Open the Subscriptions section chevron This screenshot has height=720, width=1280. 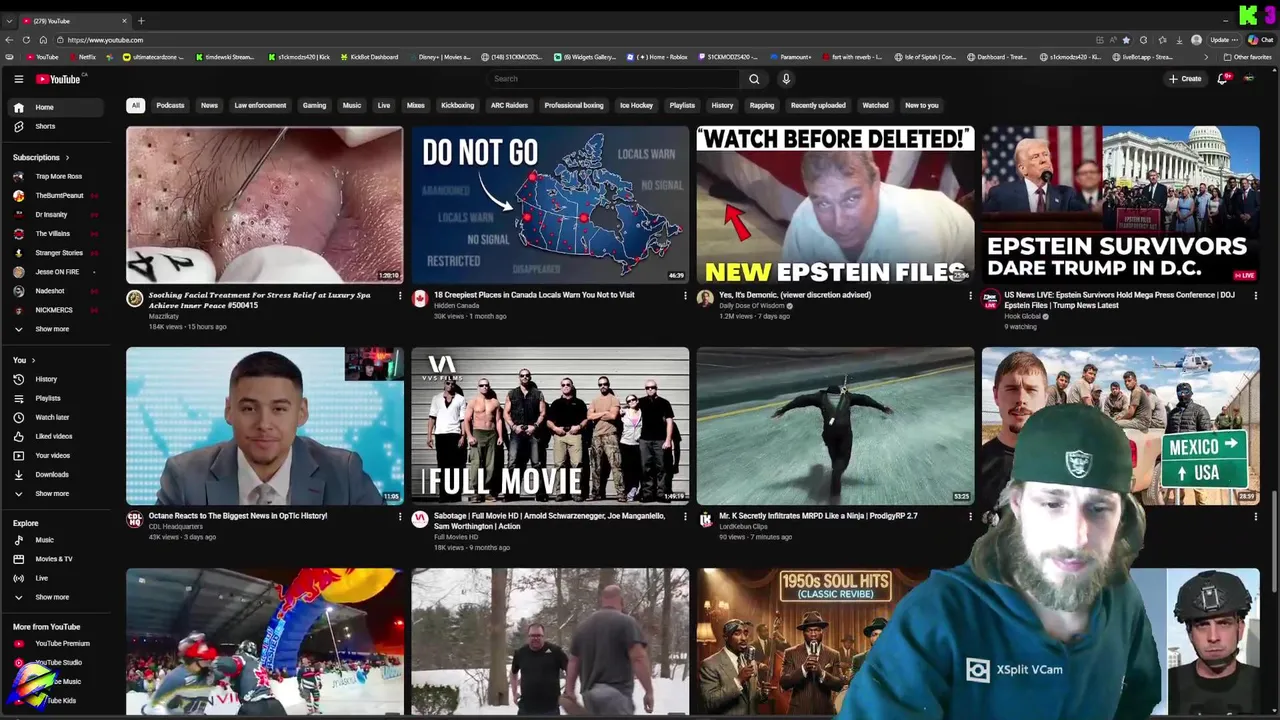(67, 157)
